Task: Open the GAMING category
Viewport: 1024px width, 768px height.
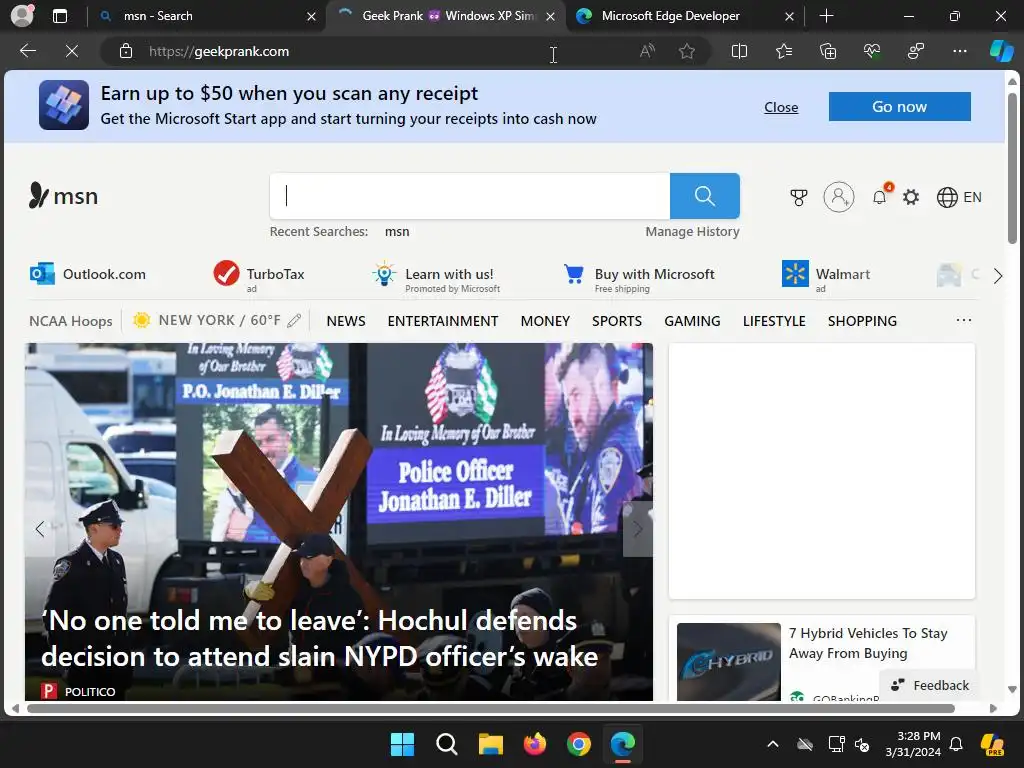Action: 692,321
